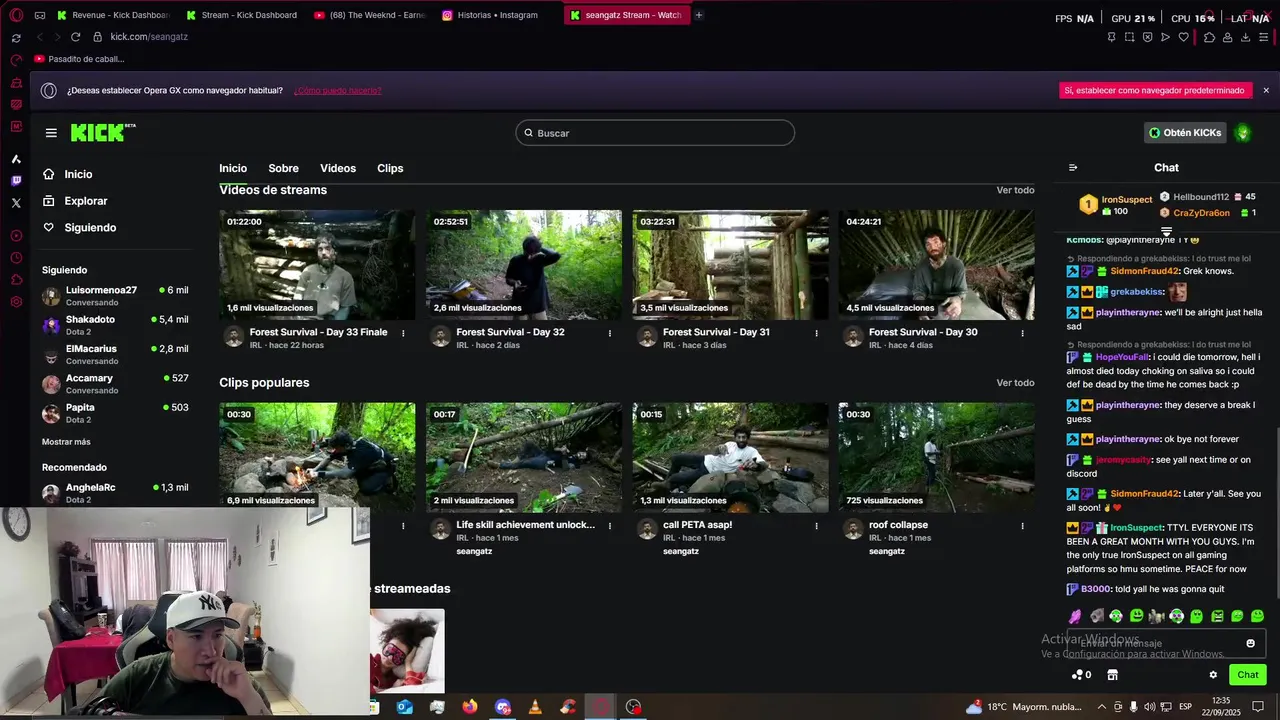This screenshot has width=1280, height=720.
Task: Open chat settings gear icon
Action: point(1213,675)
